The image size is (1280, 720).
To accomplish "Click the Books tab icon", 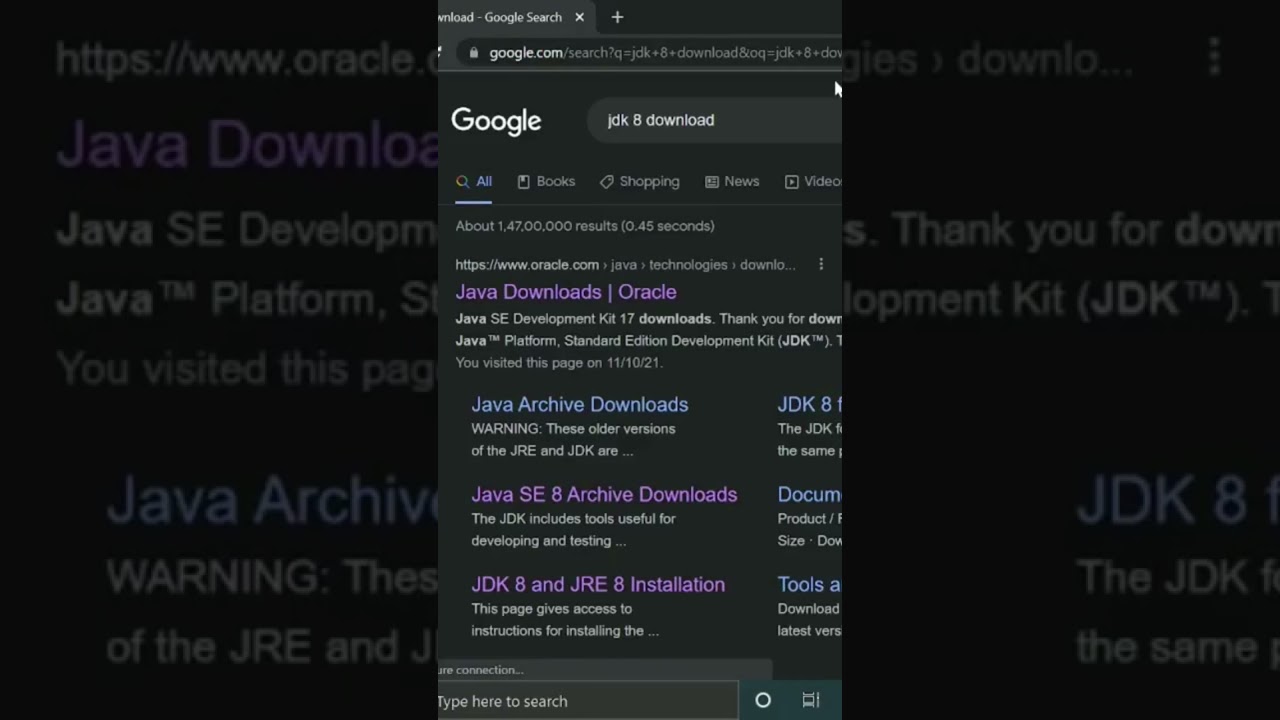I will click(523, 181).
